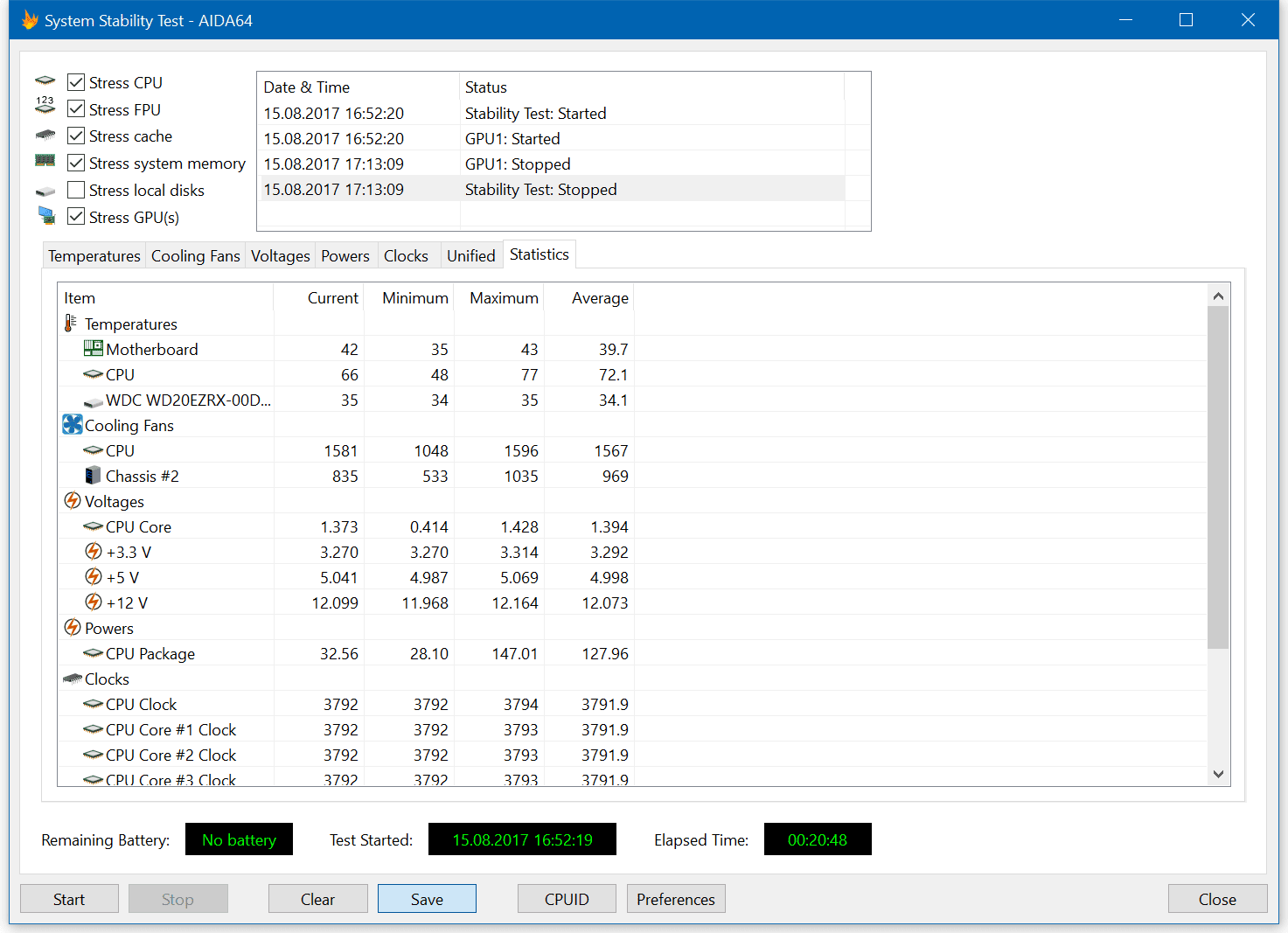Click the blue fan icon of Cooling Fans group
The width and height of the screenshot is (1288, 933).
click(x=73, y=425)
